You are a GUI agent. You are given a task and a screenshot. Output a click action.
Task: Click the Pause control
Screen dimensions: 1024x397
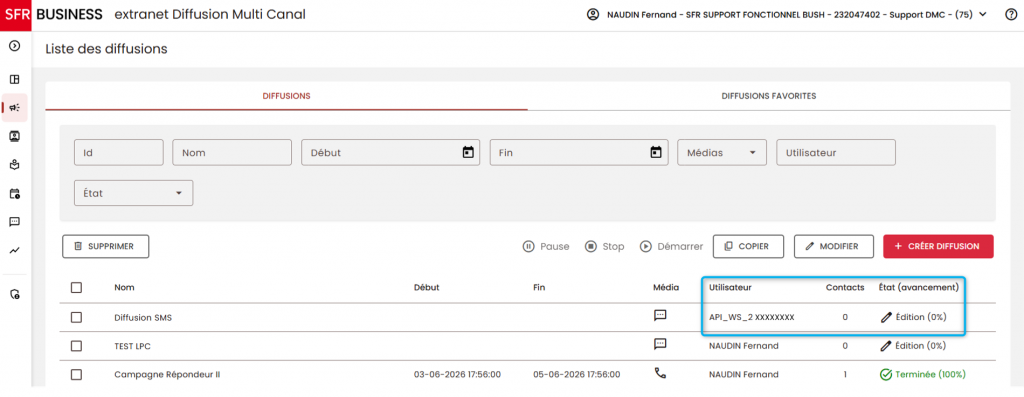click(x=546, y=246)
